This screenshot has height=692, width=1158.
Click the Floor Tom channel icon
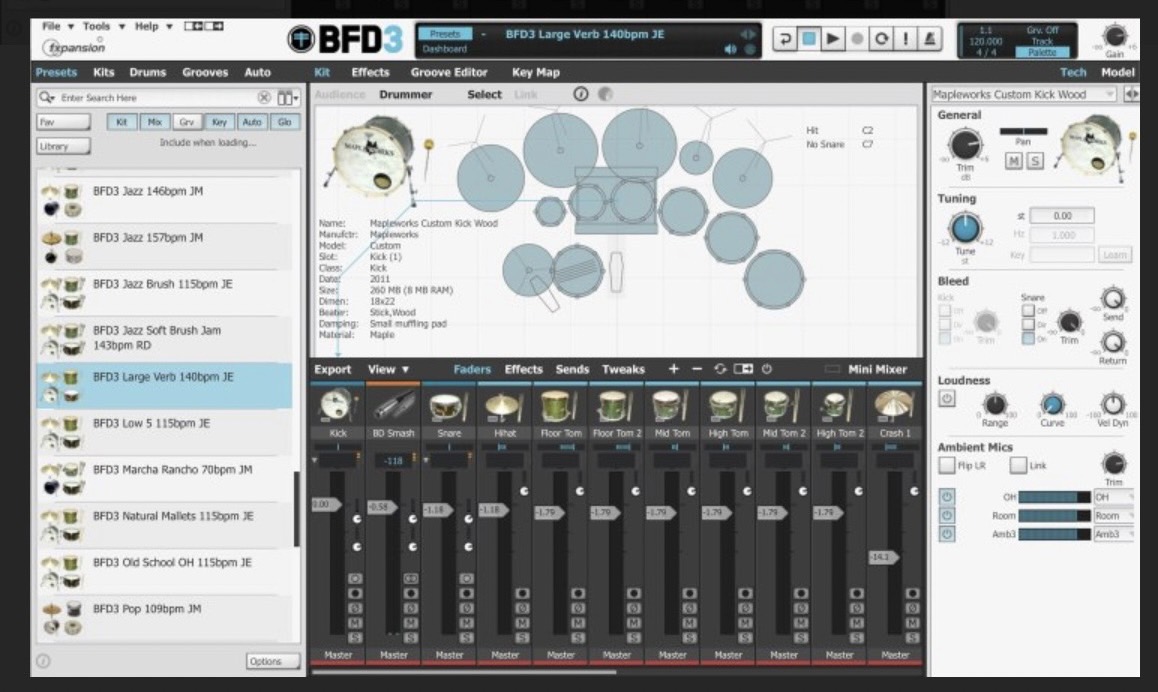point(561,405)
